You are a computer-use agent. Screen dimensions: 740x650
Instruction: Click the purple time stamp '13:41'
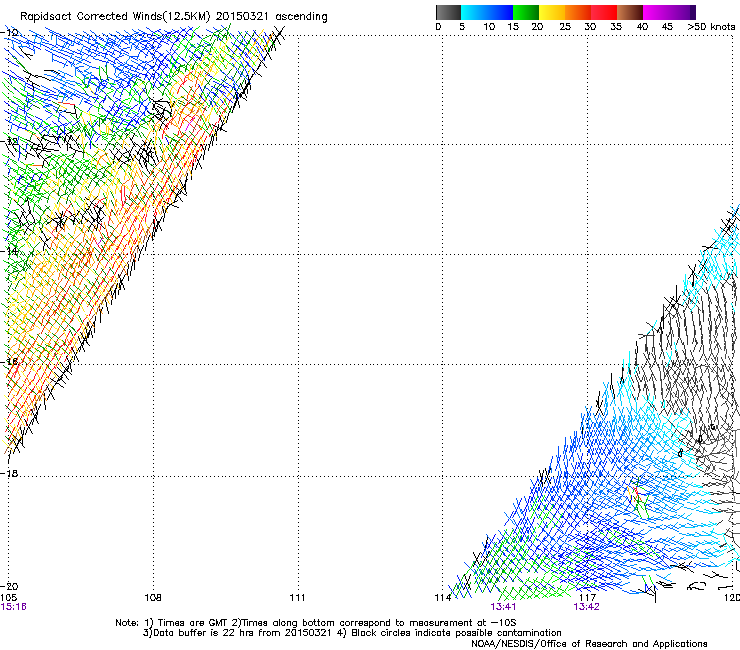pos(503,607)
